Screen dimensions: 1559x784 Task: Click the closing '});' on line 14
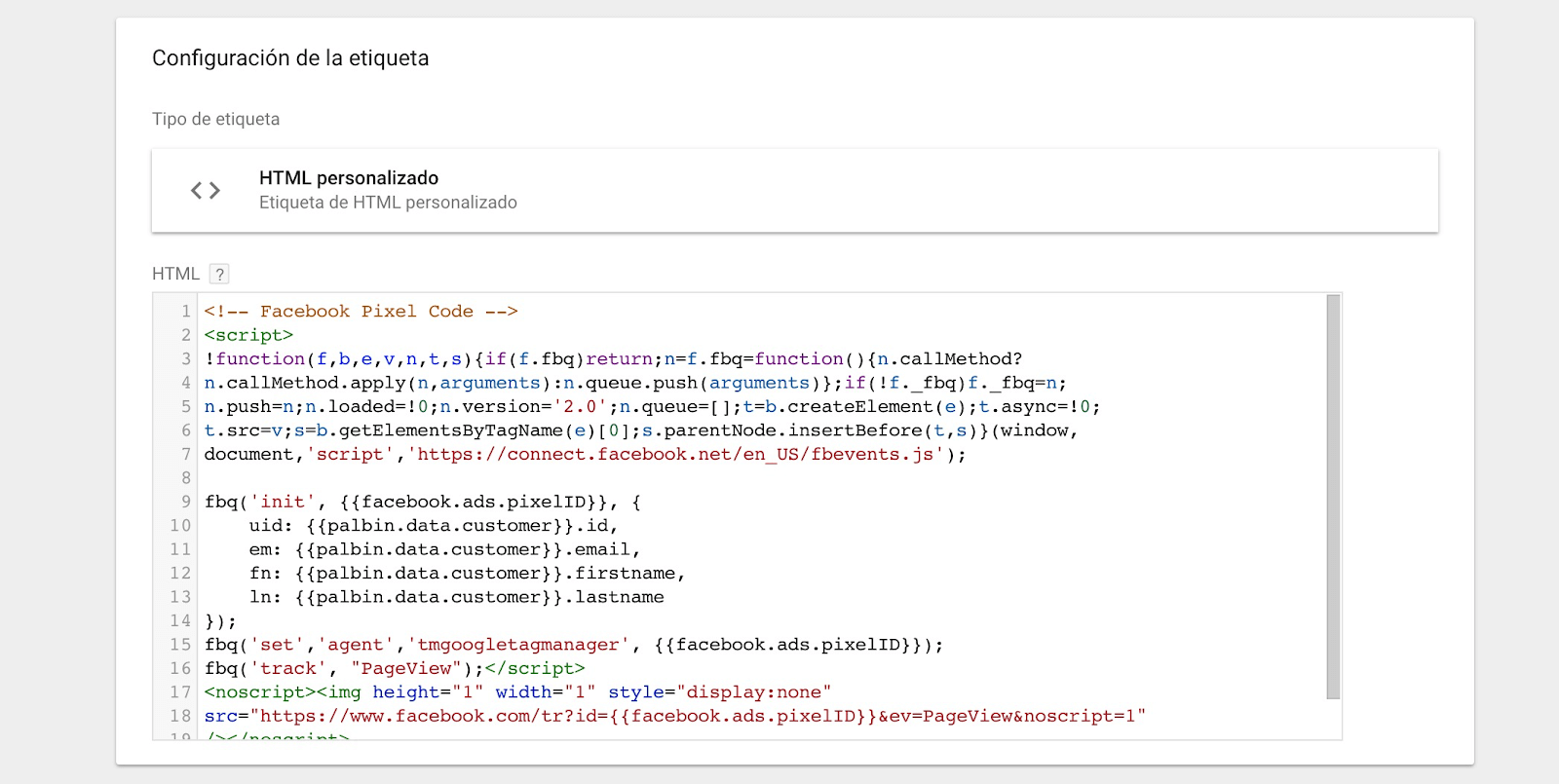220,621
